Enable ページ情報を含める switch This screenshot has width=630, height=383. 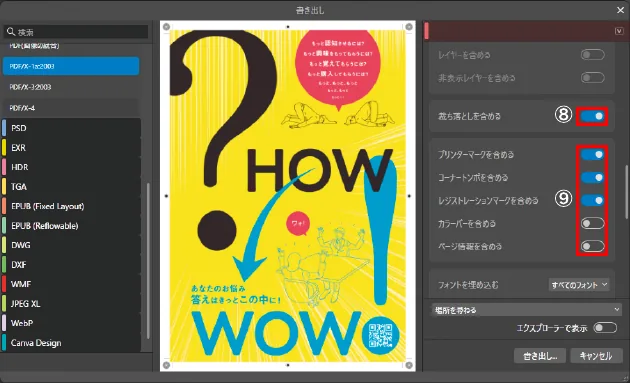tap(592, 246)
